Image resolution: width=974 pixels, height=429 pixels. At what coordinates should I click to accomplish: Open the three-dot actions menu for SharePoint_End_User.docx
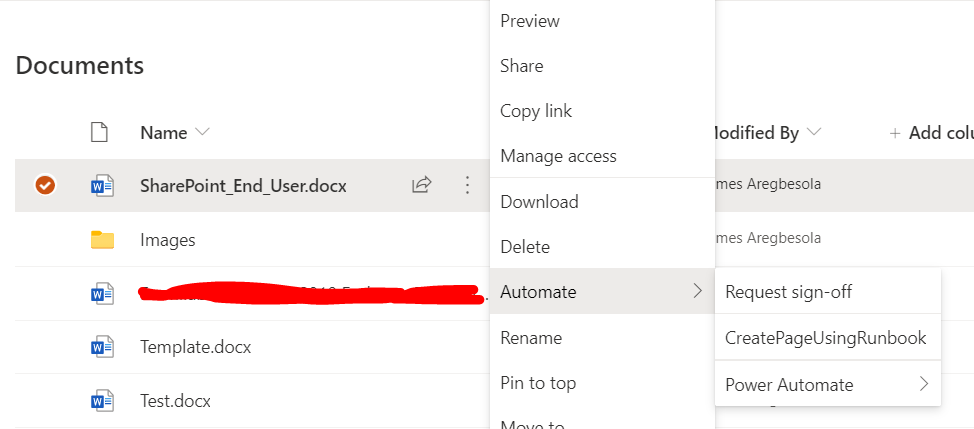click(467, 185)
